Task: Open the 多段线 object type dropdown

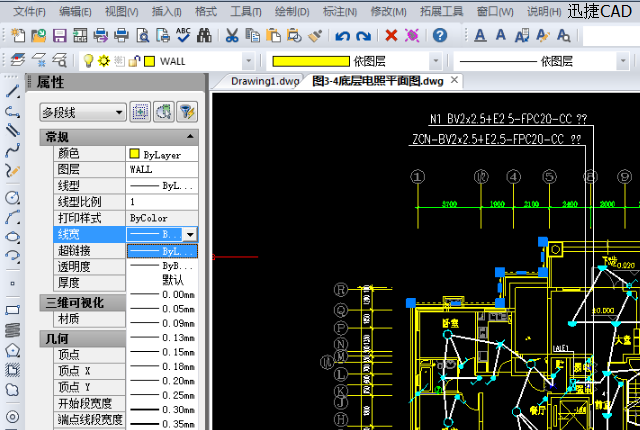Action: (x=83, y=112)
